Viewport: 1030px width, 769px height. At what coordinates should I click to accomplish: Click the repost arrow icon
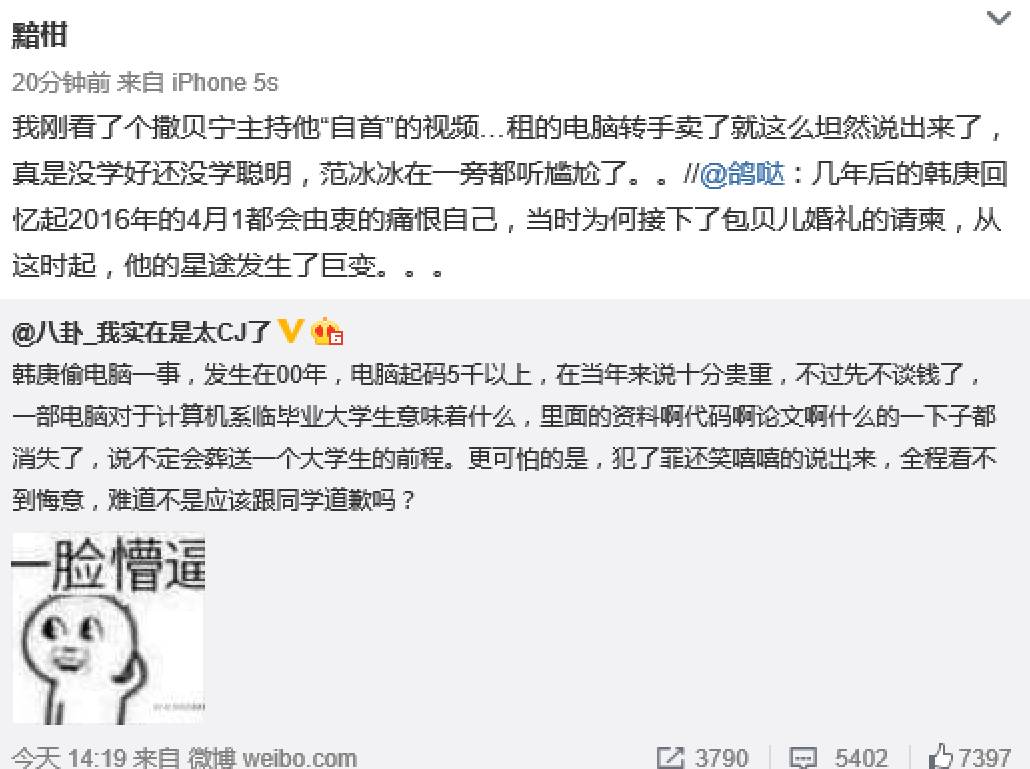670,758
